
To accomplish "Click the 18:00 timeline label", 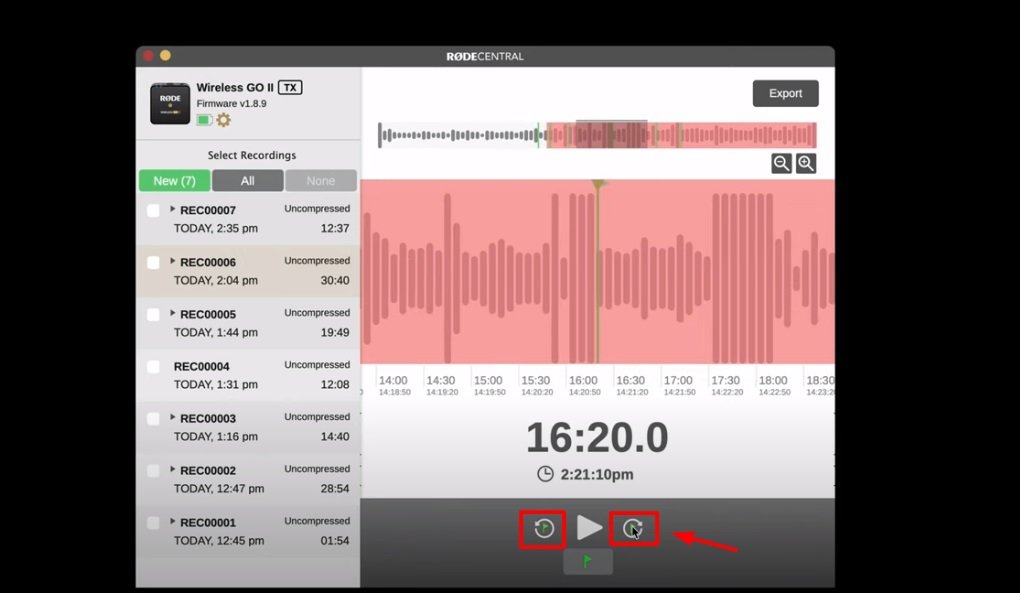I will click(773, 380).
